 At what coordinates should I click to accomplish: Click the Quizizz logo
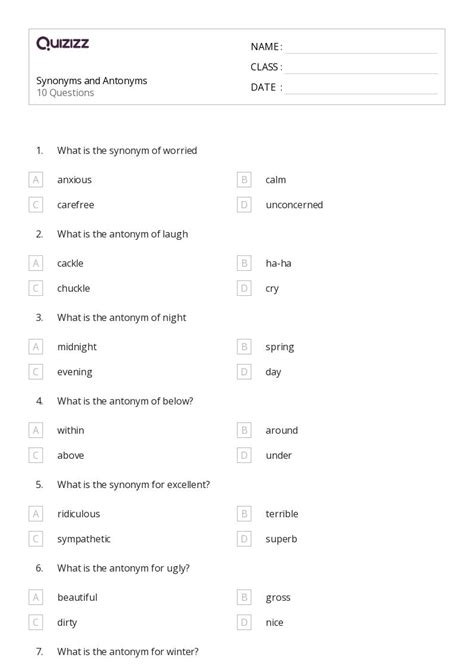click(63, 43)
